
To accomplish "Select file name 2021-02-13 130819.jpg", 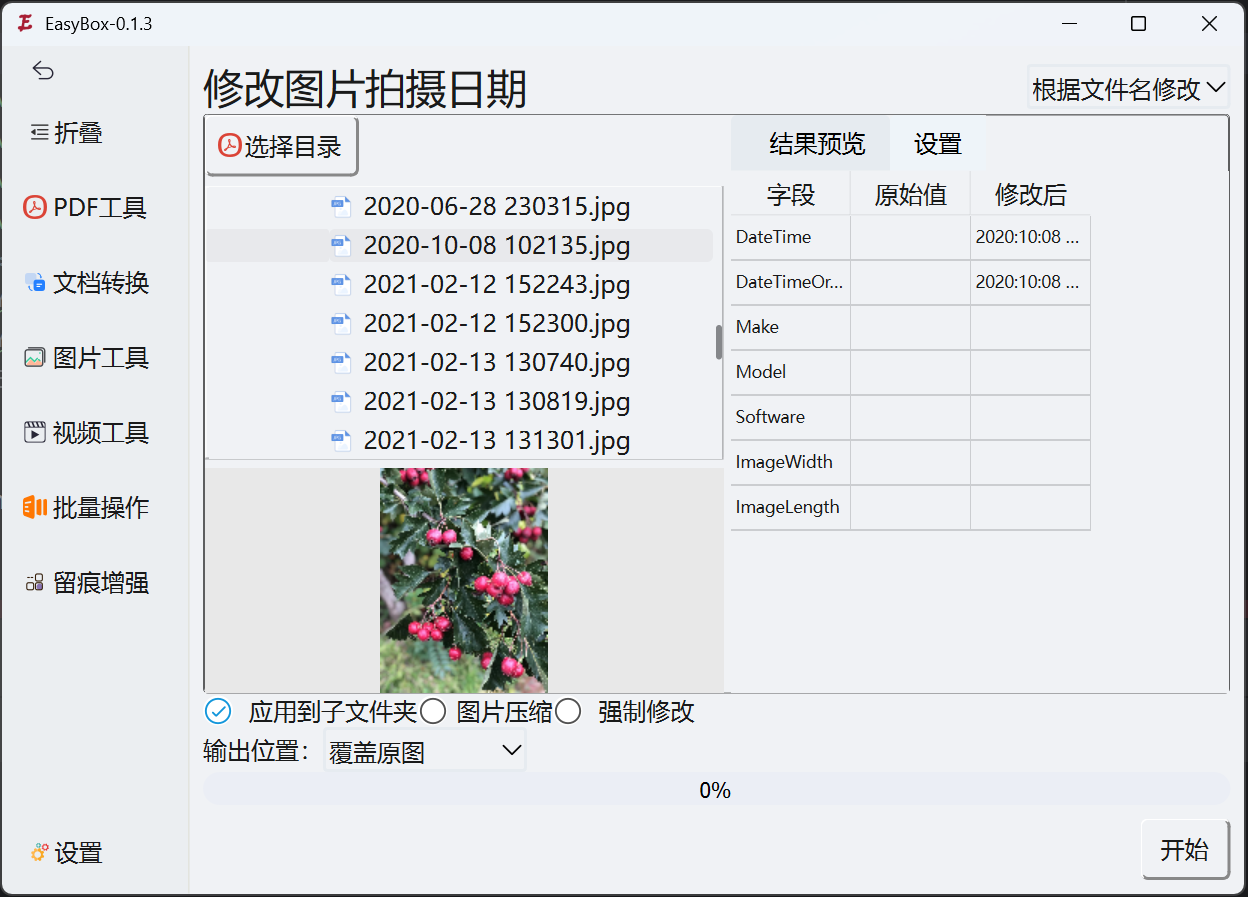I will coord(497,401).
